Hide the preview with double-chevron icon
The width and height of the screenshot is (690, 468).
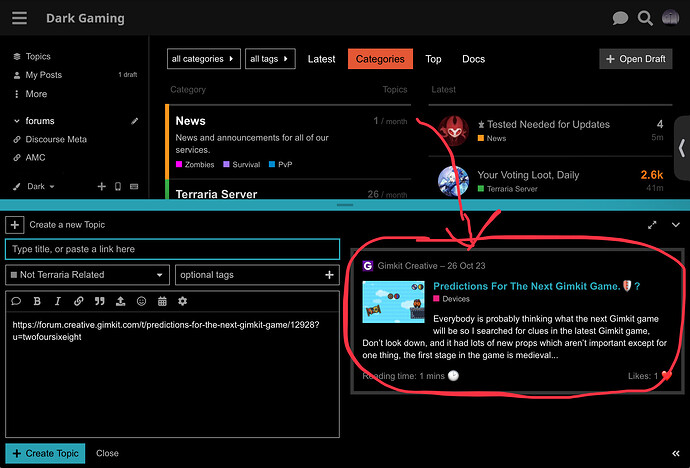676,453
